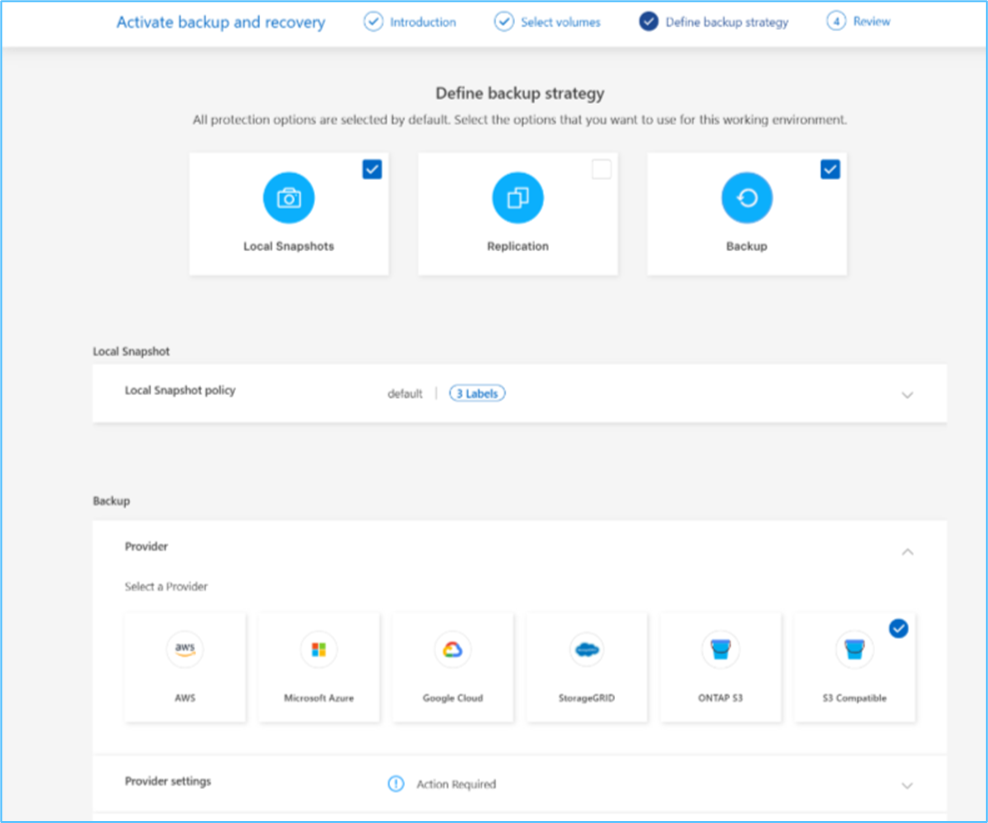Collapse the Provider section chevron
Image resolution: width=988 pixels, height=823 pixels.
coord(907,551)
